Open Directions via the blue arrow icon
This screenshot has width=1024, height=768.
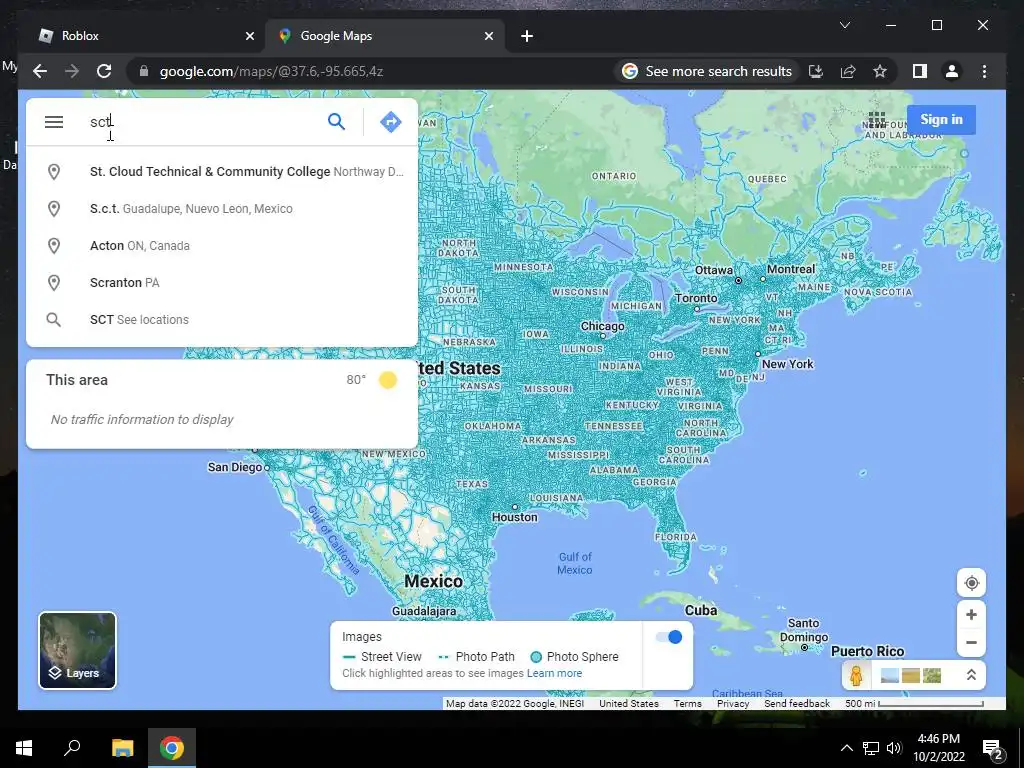(x=391, y=121)
